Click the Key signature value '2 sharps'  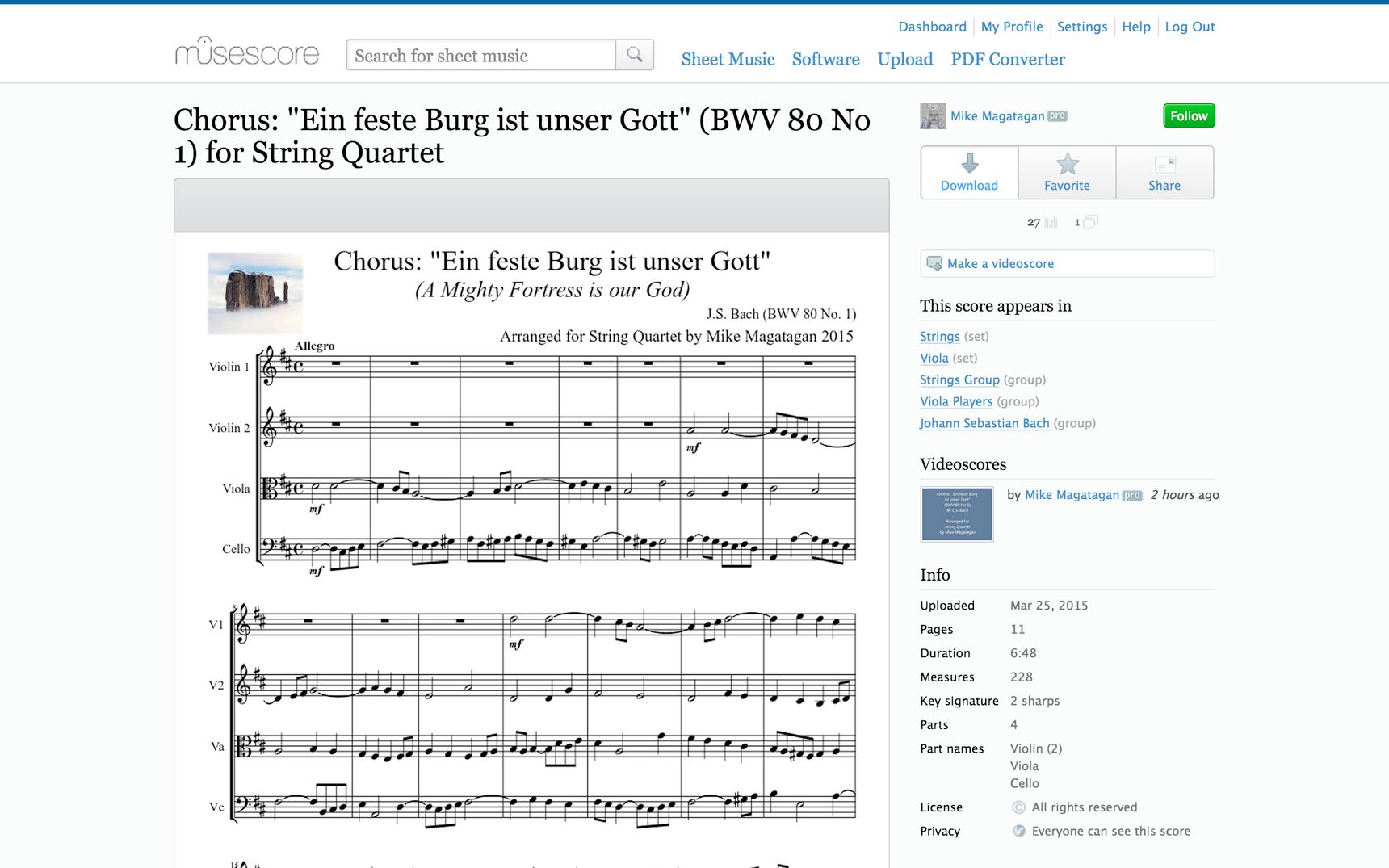click(1034, 701)
